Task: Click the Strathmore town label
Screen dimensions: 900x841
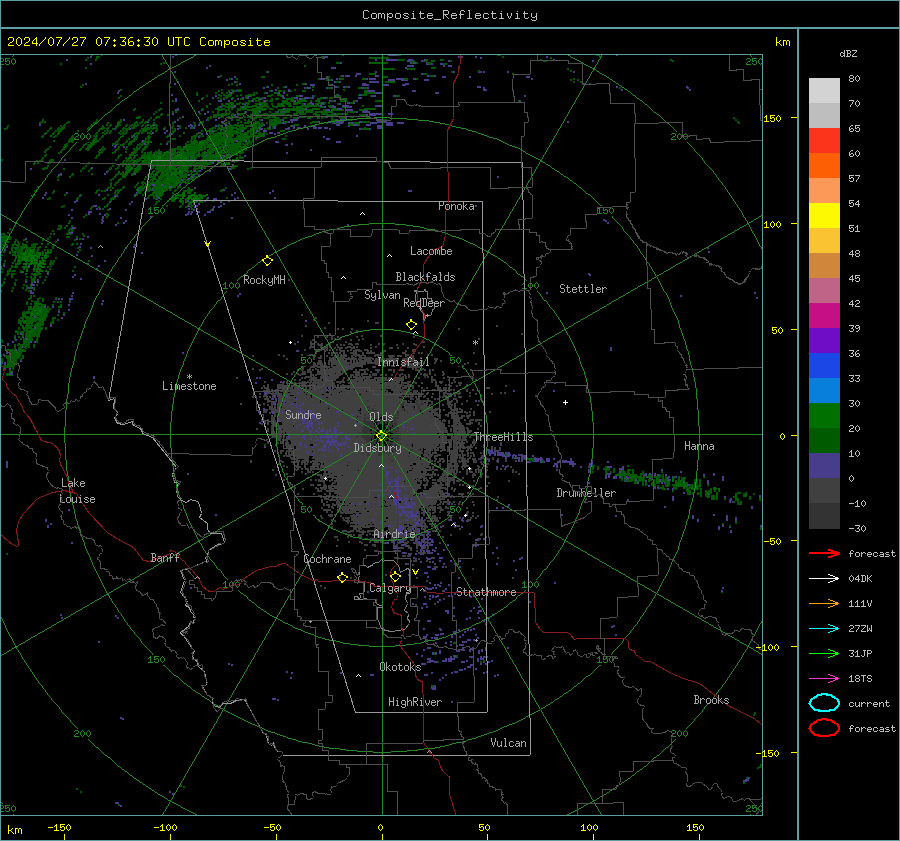Action: point(486,592)
